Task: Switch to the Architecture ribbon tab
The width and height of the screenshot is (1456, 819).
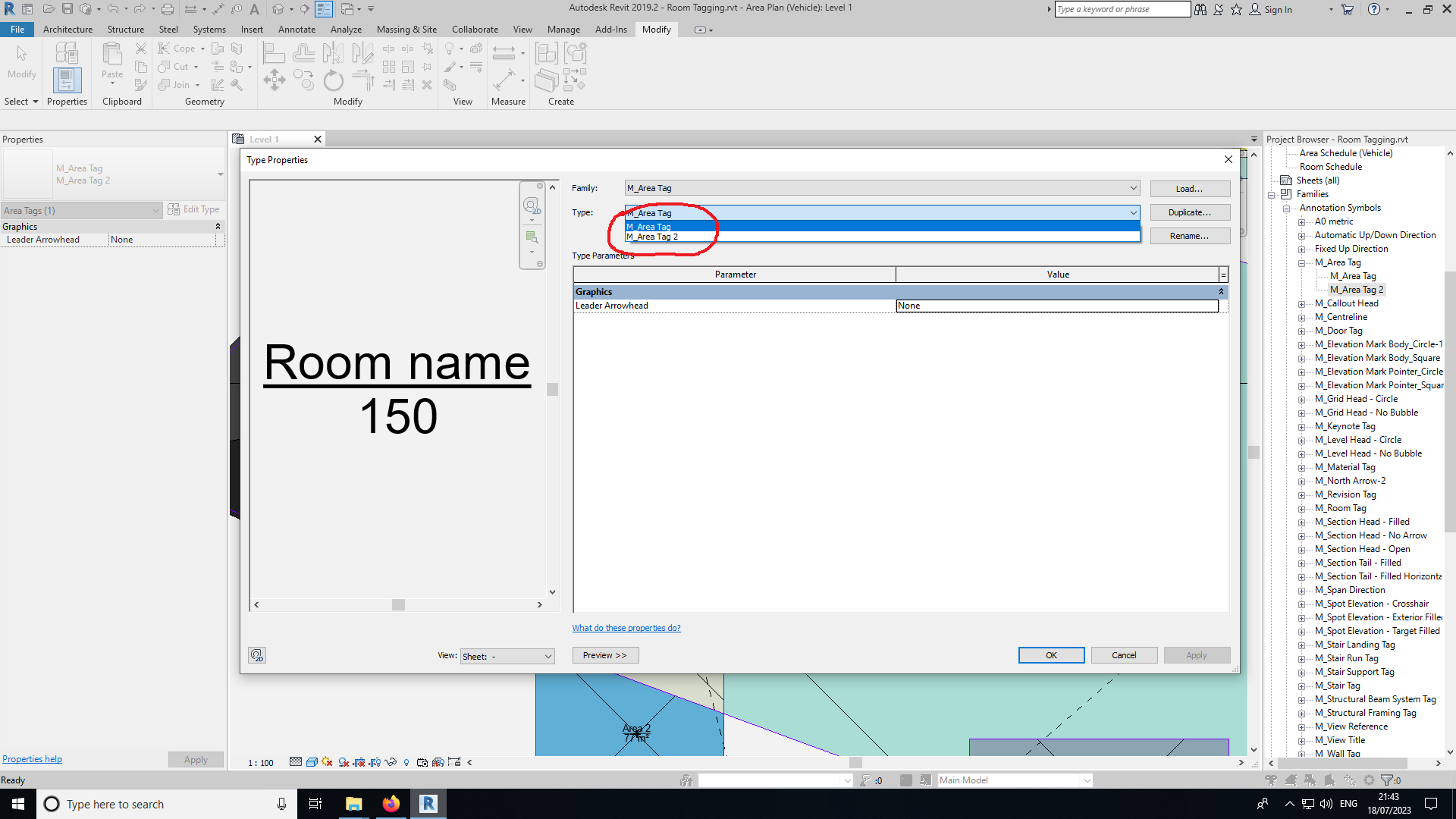Action: tap(67, 30)
